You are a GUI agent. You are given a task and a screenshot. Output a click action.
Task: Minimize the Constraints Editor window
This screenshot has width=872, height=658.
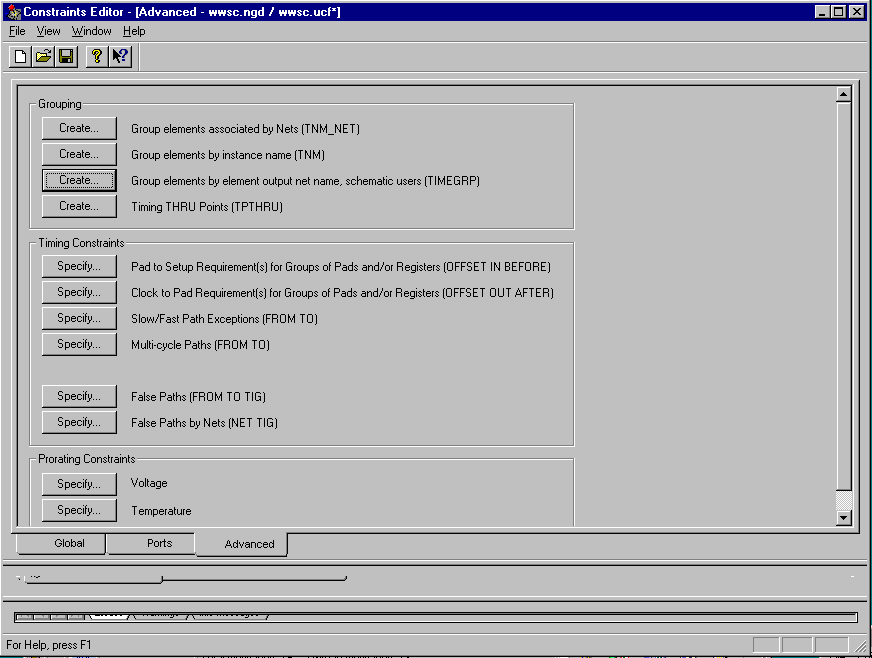(823, 12)
